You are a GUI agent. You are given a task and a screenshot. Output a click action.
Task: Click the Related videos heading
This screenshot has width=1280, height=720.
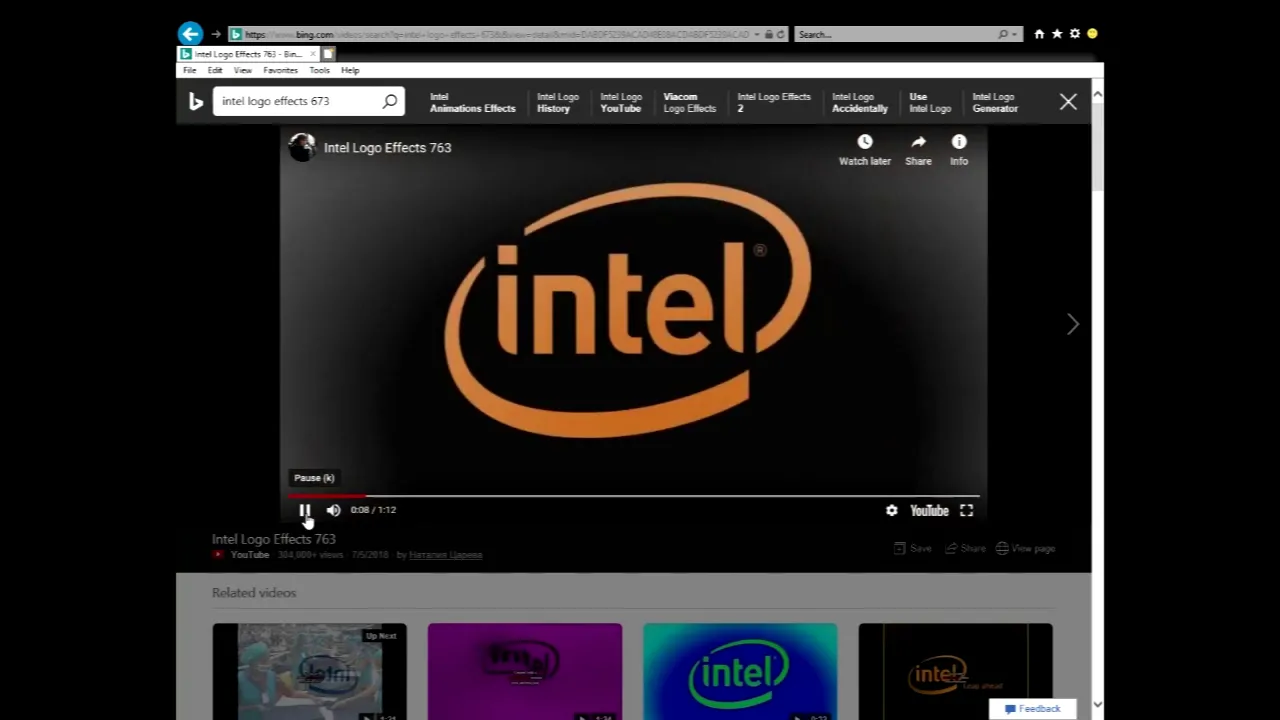coord(254,593)
